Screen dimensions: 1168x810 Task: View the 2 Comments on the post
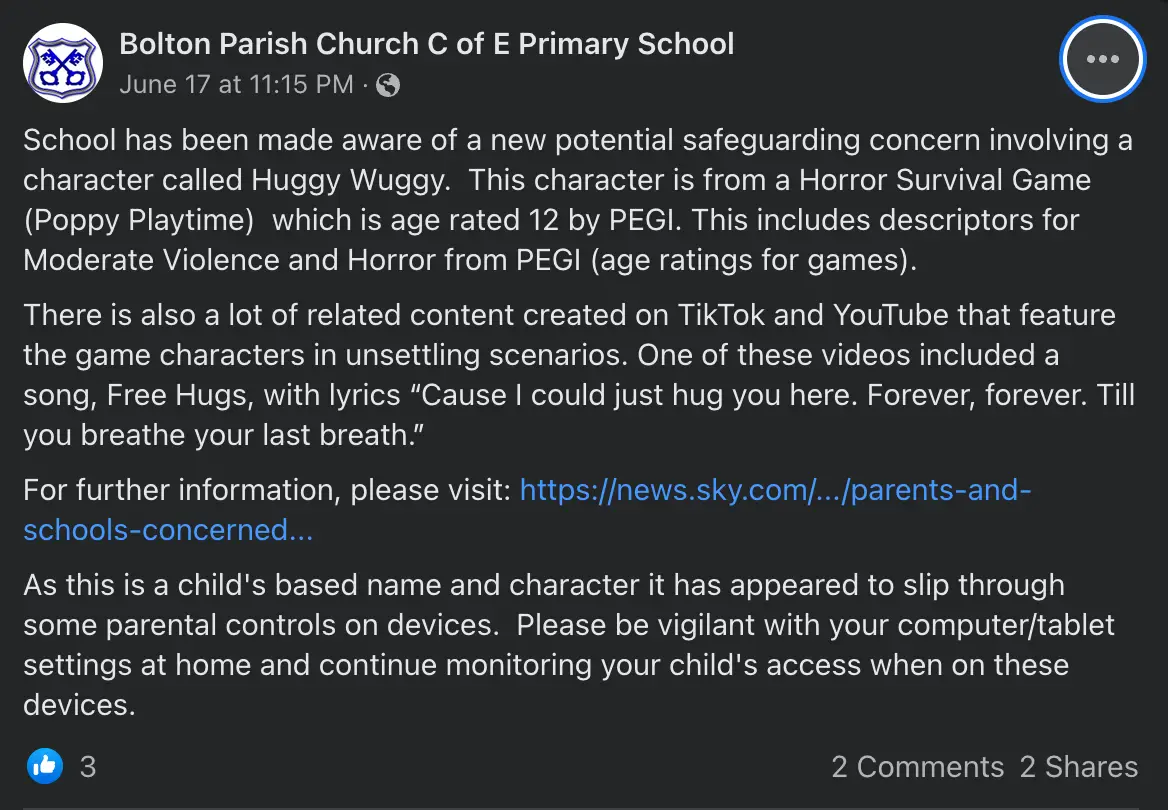click(917, 767)
